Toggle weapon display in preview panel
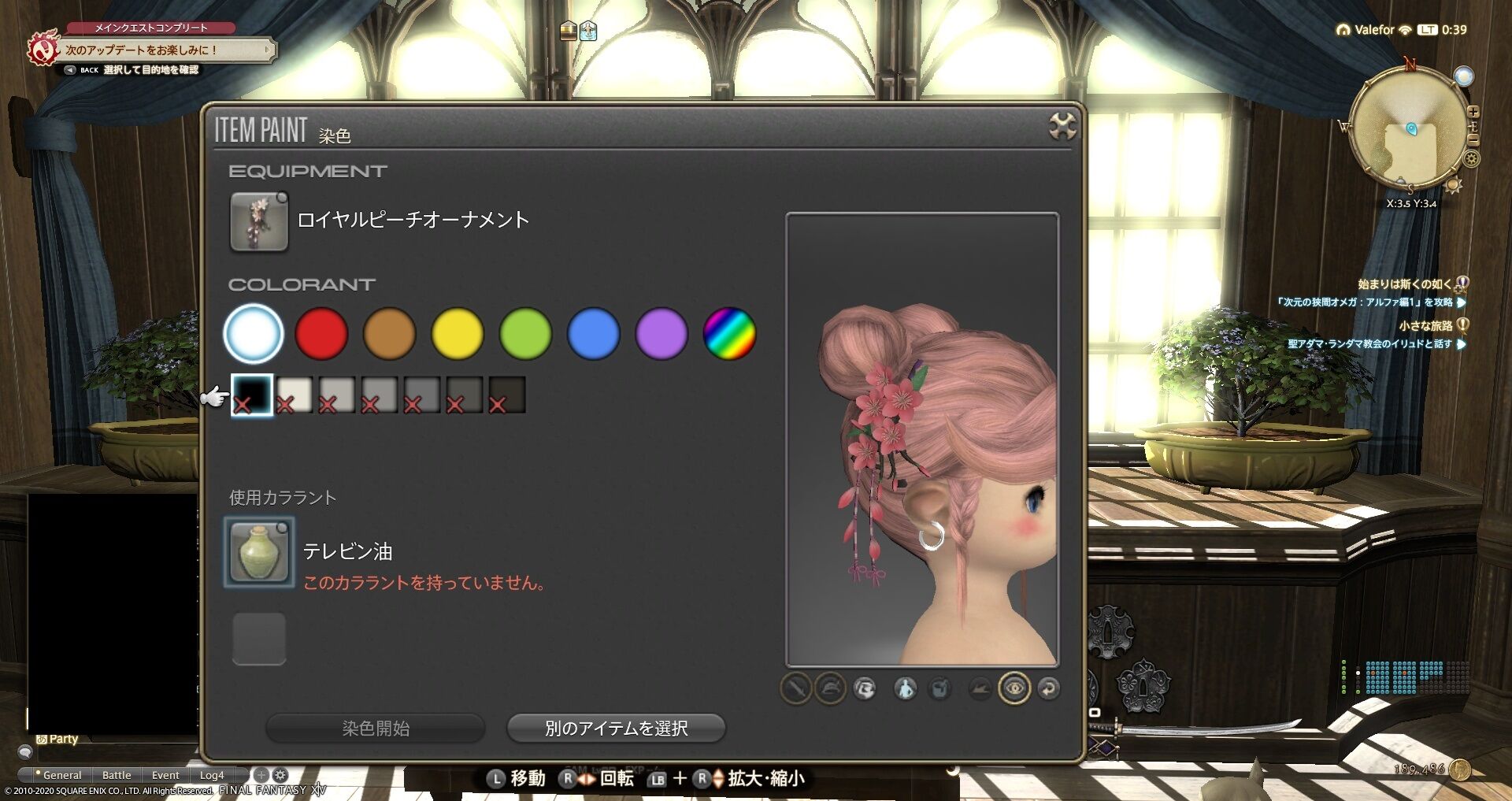Viewport: 1512px width, 801px height. coord(795,689)
